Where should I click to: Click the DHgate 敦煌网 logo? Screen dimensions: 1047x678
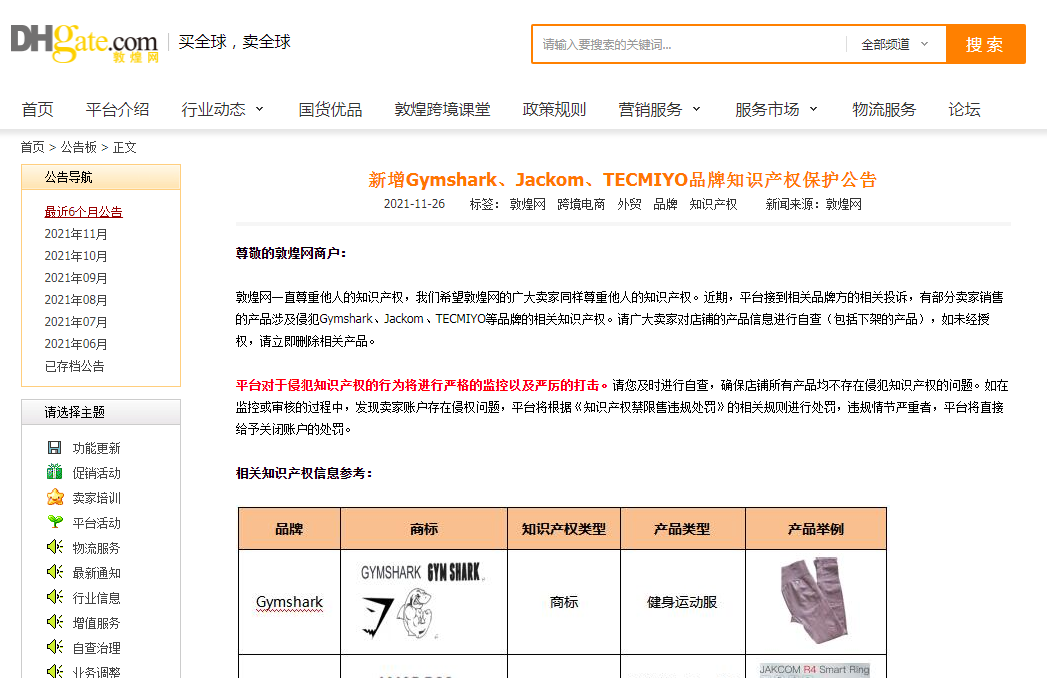point(85,43)
